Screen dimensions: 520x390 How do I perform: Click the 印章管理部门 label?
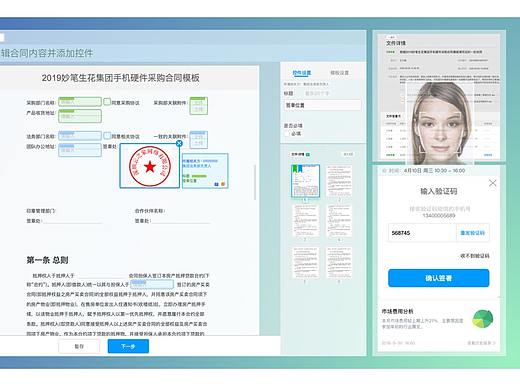[41, 211]
